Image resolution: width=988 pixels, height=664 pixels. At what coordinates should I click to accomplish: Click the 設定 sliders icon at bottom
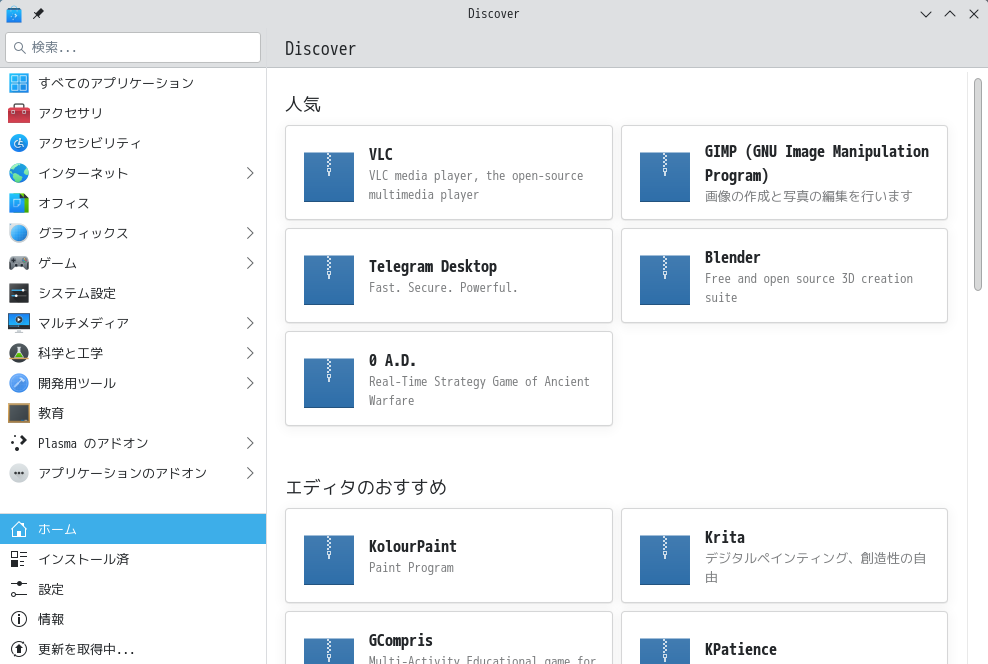pos(19,589)
